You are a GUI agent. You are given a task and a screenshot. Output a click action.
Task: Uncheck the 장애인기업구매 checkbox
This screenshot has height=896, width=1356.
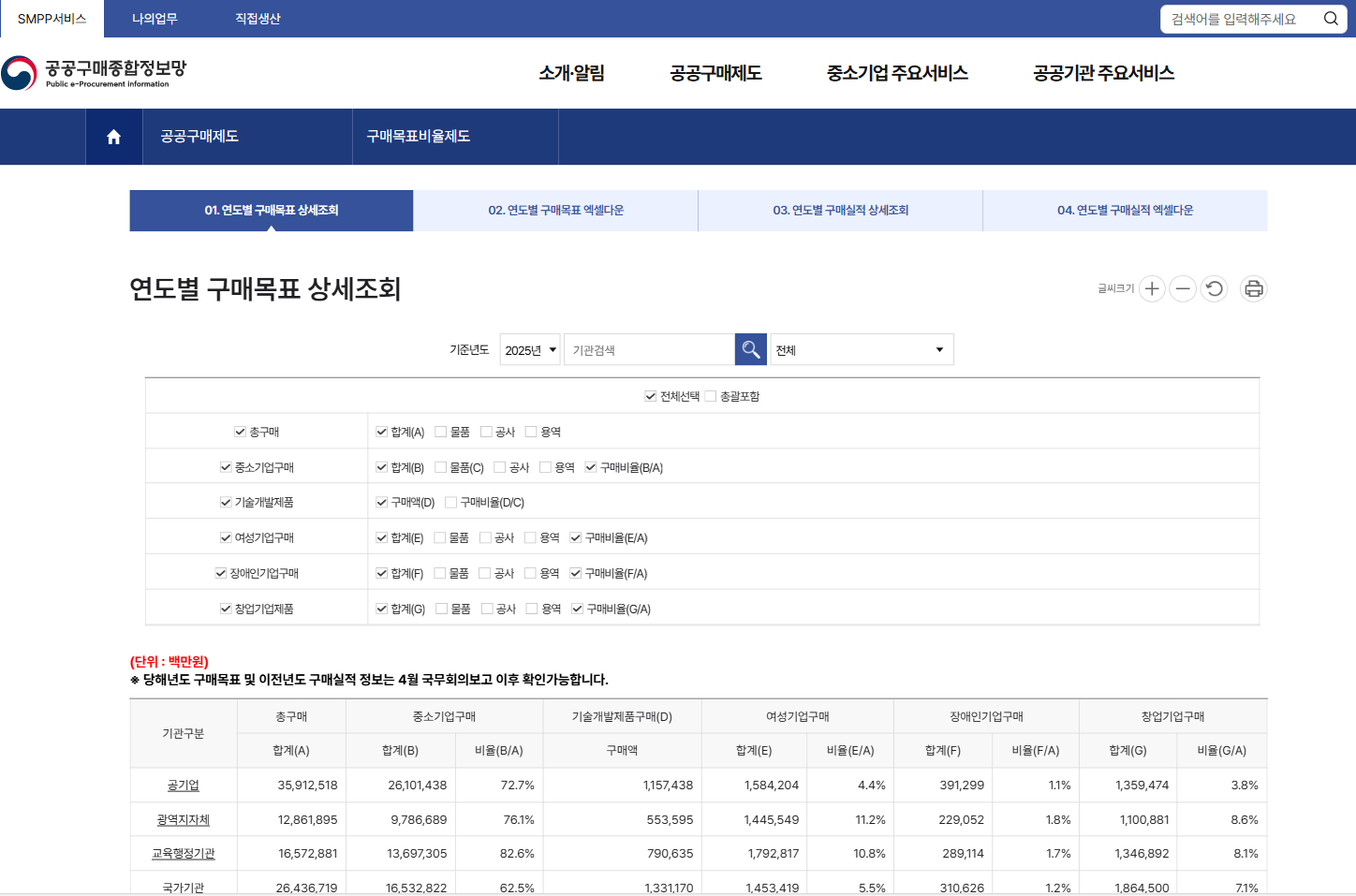click(221, 573)
